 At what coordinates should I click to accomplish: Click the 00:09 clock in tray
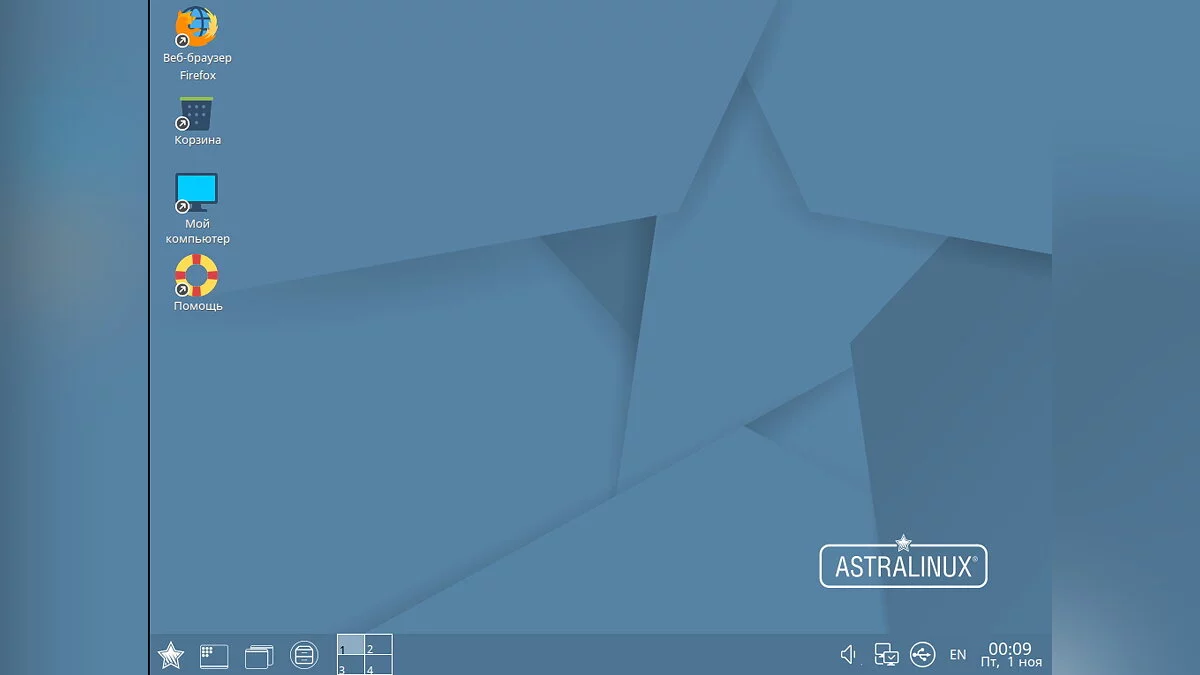pyautogui.click(x=1010, y=649)
